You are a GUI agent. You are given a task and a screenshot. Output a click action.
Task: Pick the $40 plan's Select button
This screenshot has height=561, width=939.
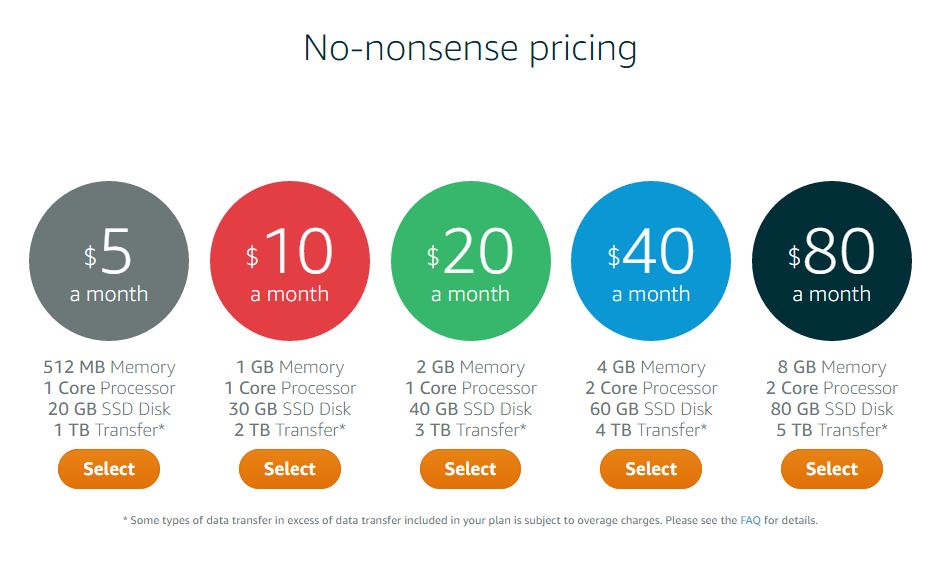[x=651, y=469]
